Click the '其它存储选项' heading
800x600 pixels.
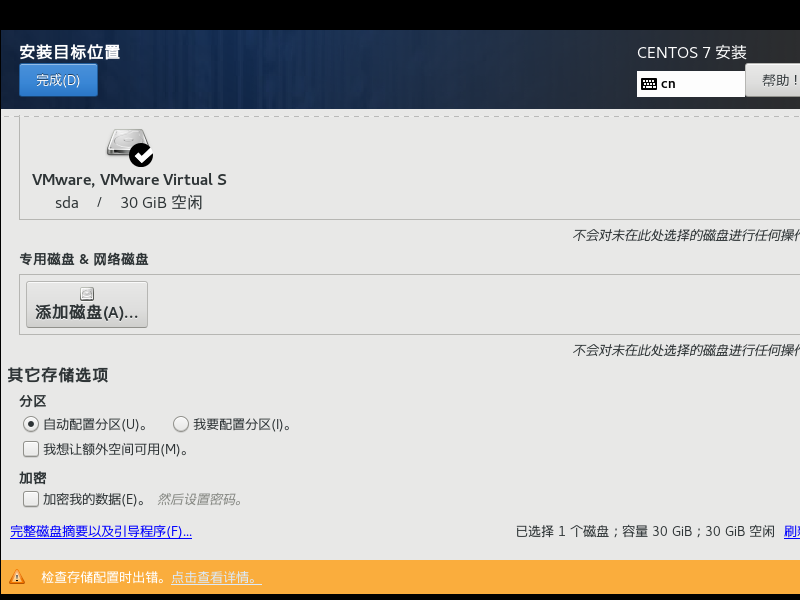point(58,375)
